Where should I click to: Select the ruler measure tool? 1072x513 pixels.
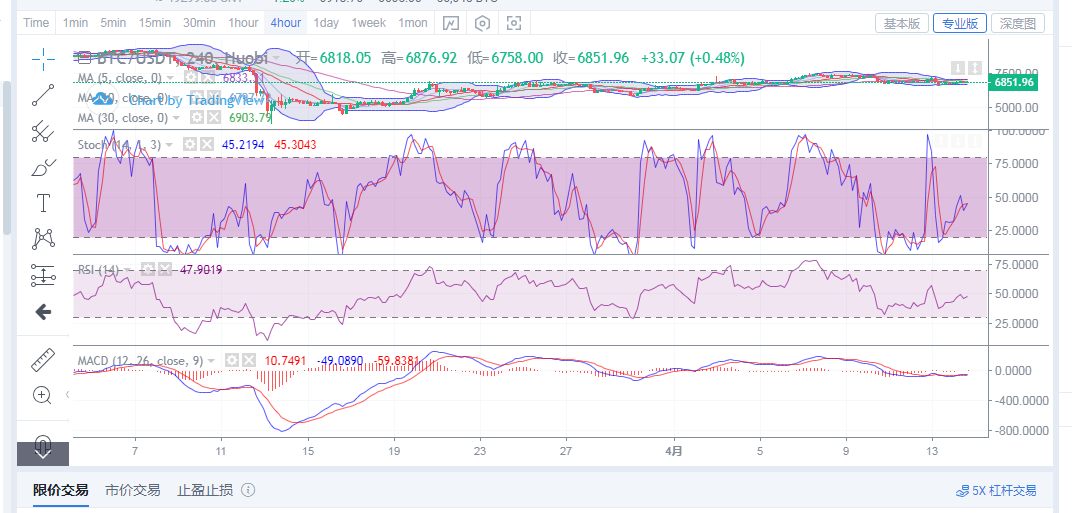[43, 359]
